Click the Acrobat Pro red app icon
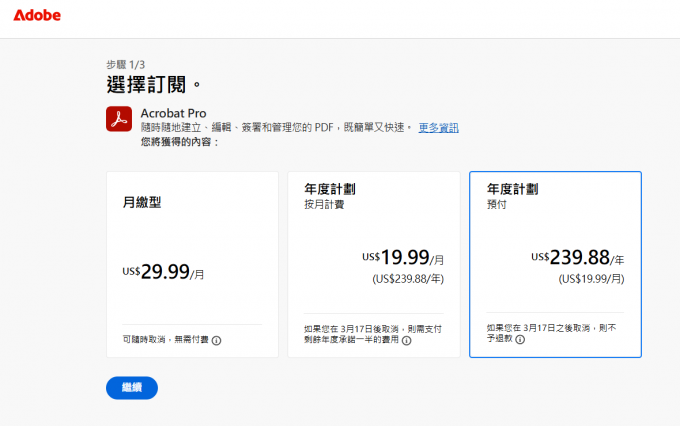Image resolution: width=680 pixels, height=426 pixels. (x=119, y=119)
